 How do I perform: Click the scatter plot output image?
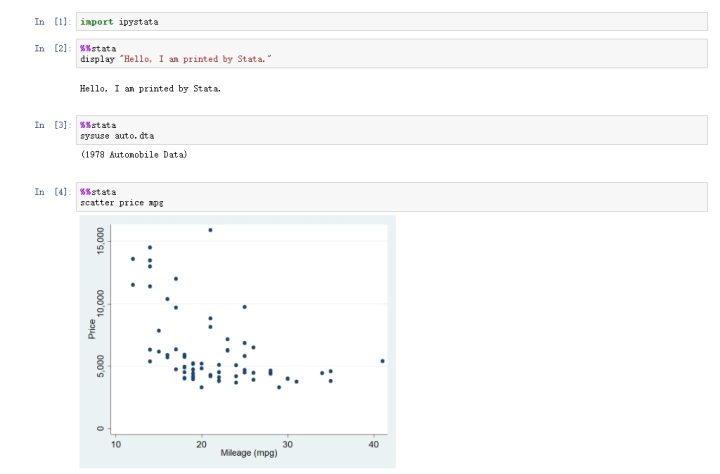(x=237, y=342)
